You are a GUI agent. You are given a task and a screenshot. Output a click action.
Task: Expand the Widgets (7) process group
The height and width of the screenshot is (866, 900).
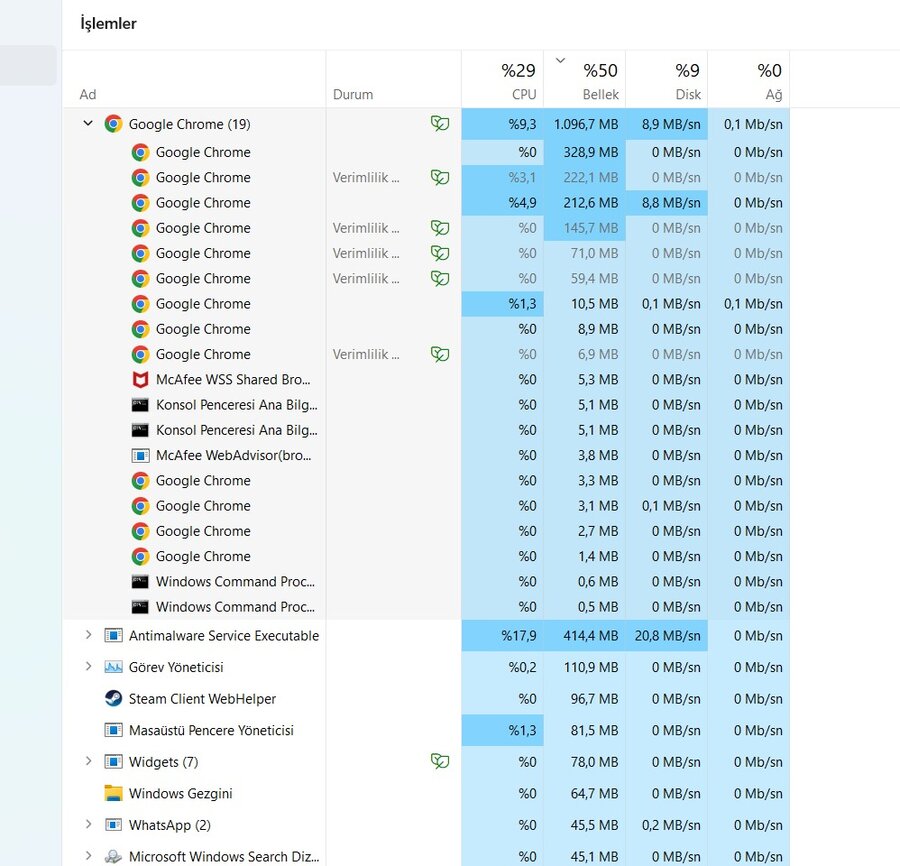click(88, 762)
